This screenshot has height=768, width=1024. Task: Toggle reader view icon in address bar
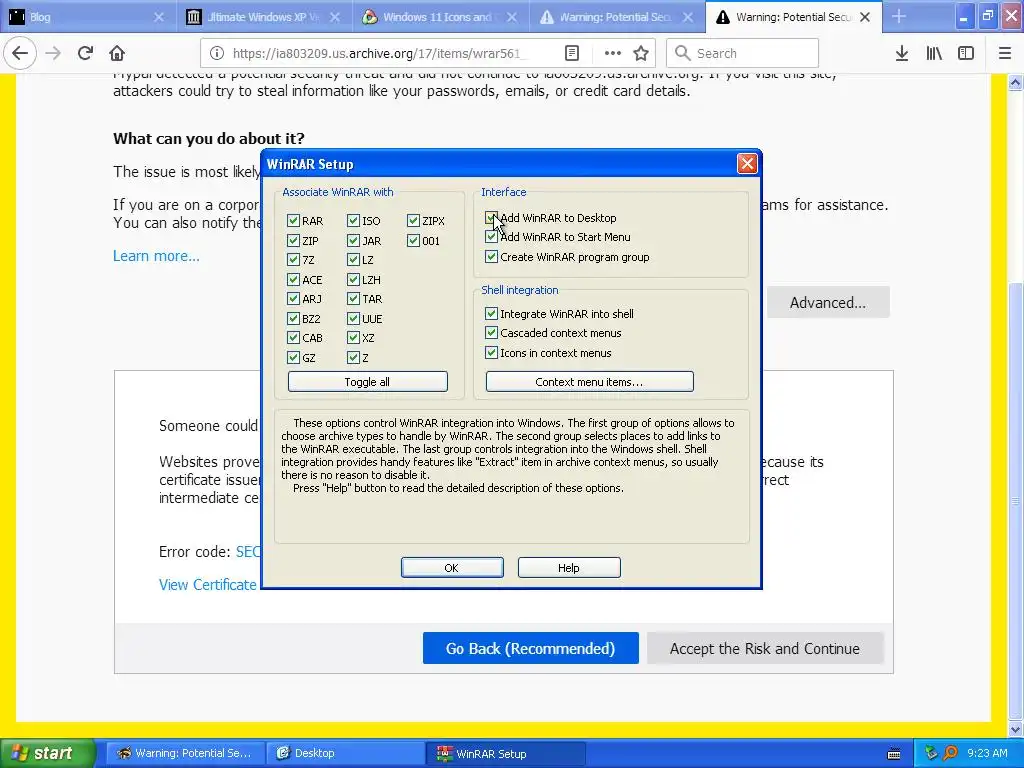pos(572,53)
